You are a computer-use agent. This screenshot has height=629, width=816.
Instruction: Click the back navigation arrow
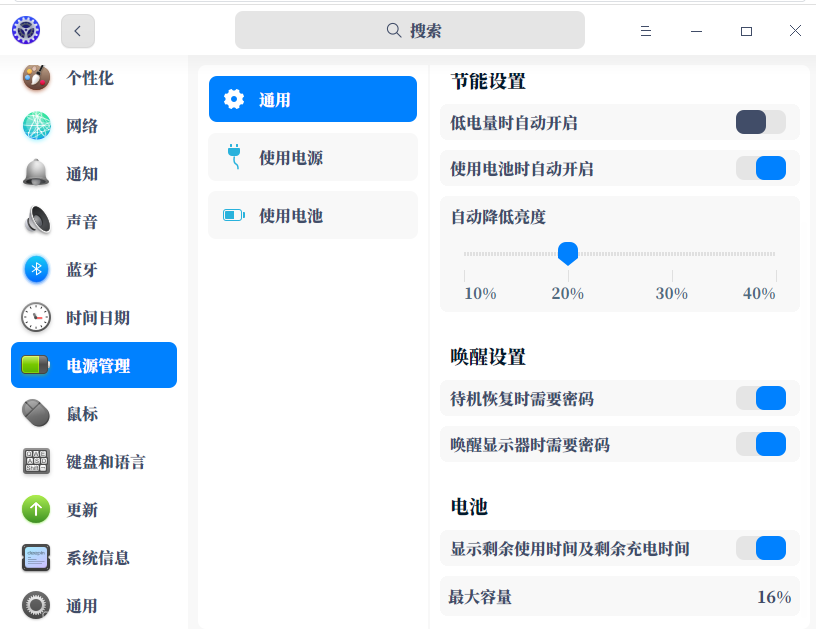77,31
